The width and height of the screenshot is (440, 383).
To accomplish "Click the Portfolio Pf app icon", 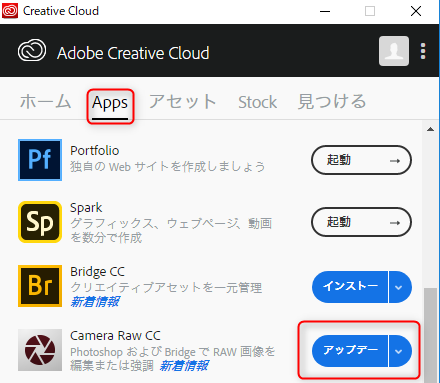I will 40,160.
